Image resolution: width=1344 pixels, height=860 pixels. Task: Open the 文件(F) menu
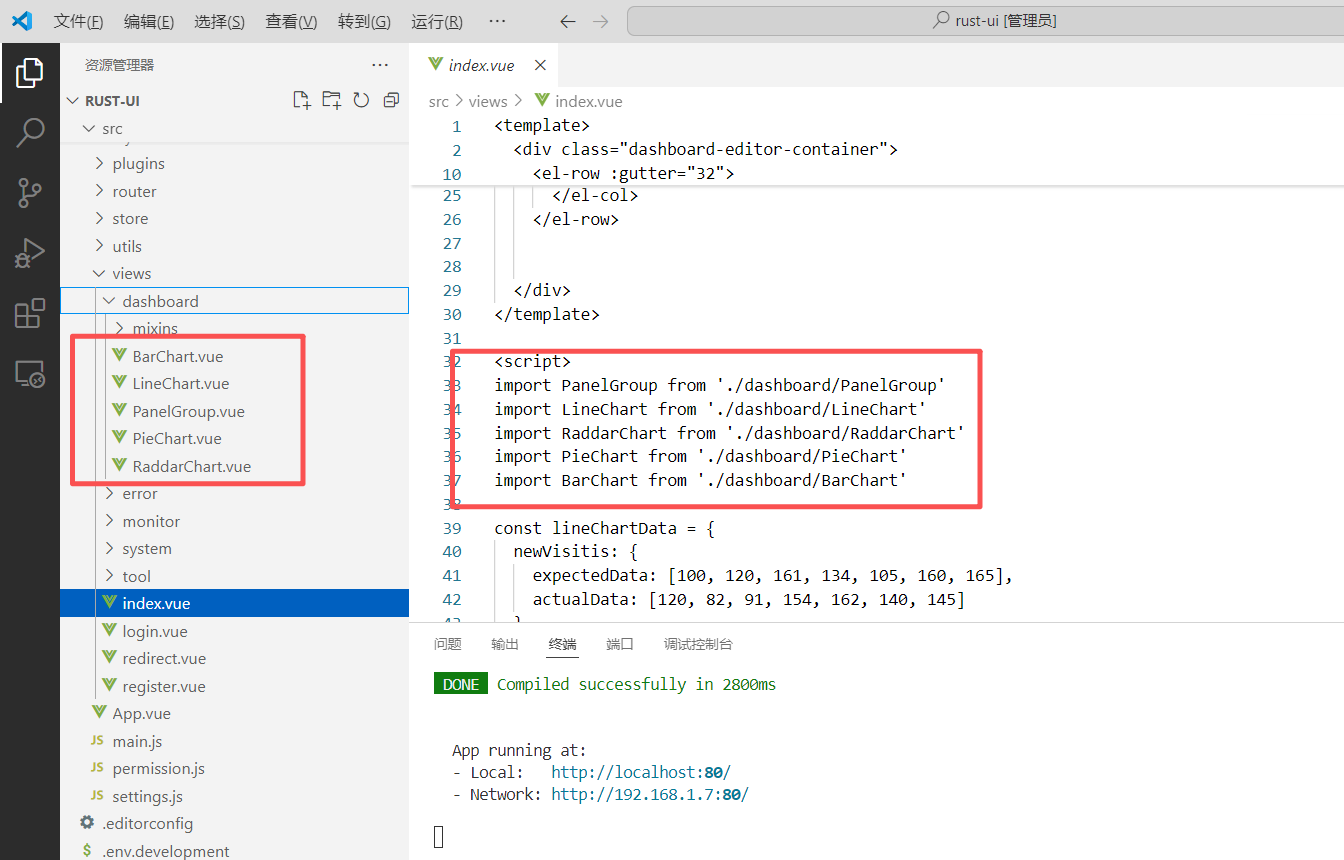click(78, 21)
